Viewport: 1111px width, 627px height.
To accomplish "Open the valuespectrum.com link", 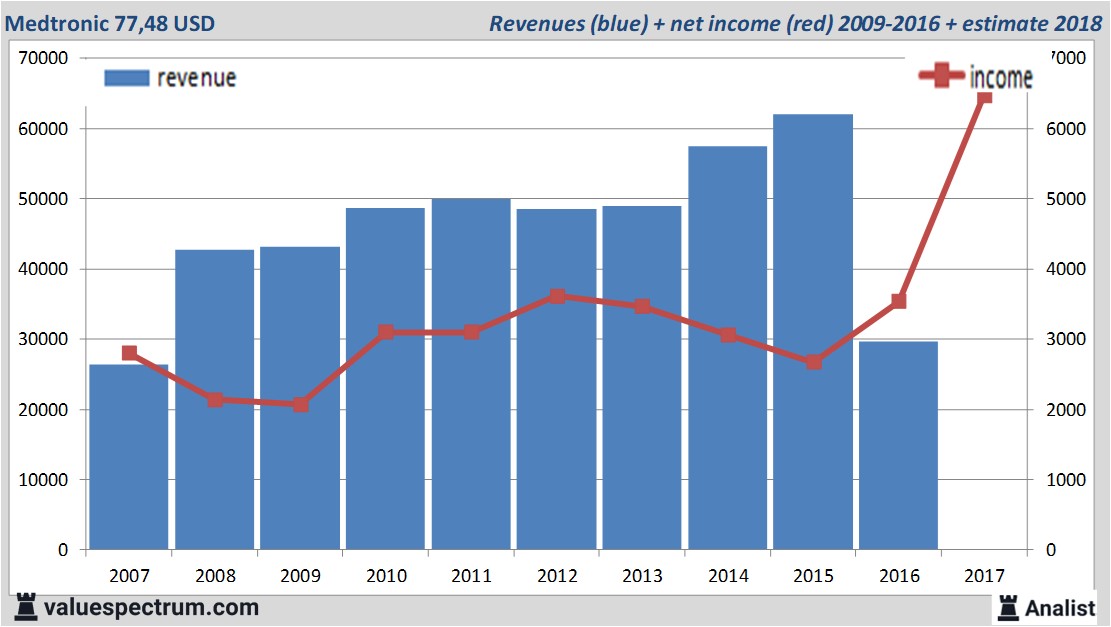I will point(151,608).
